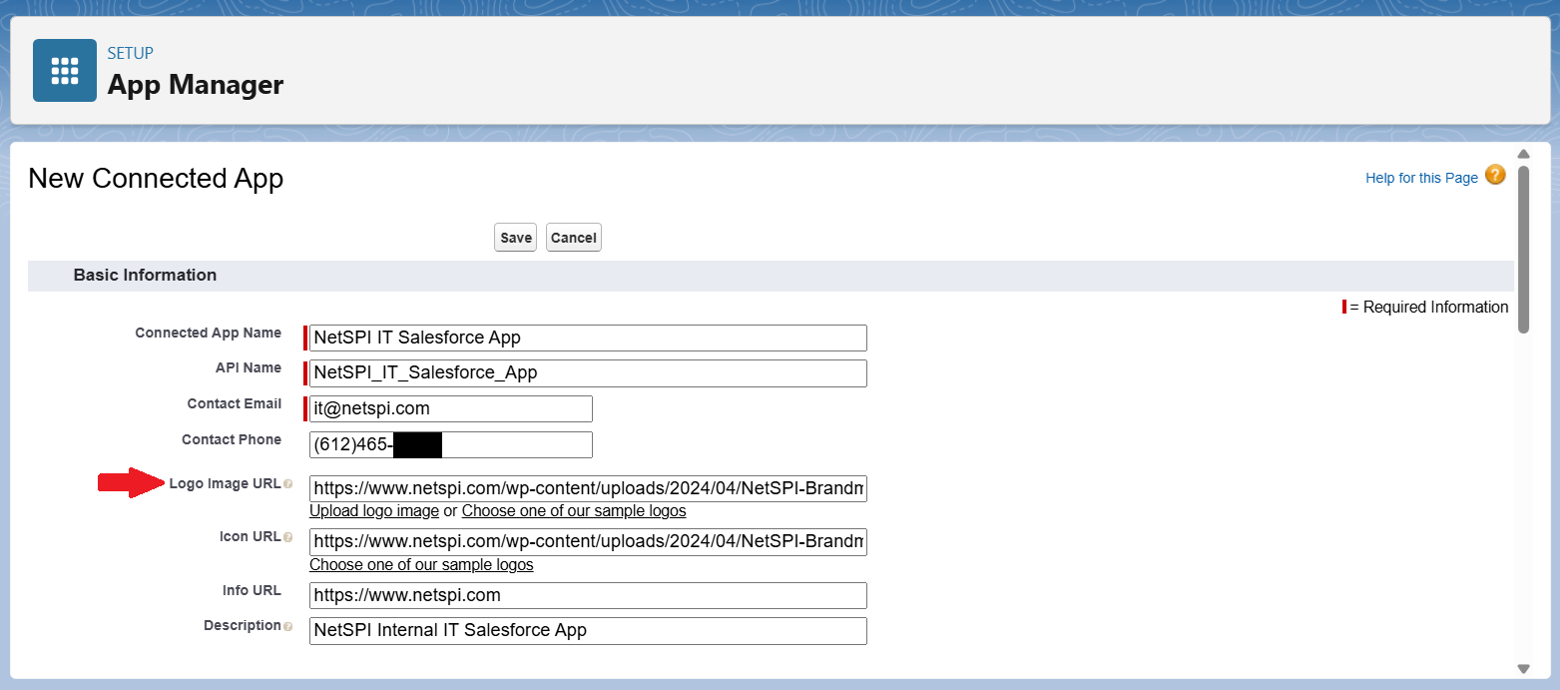
Task: Open the Help for this Page link
Action: [x=1421, y=178]
